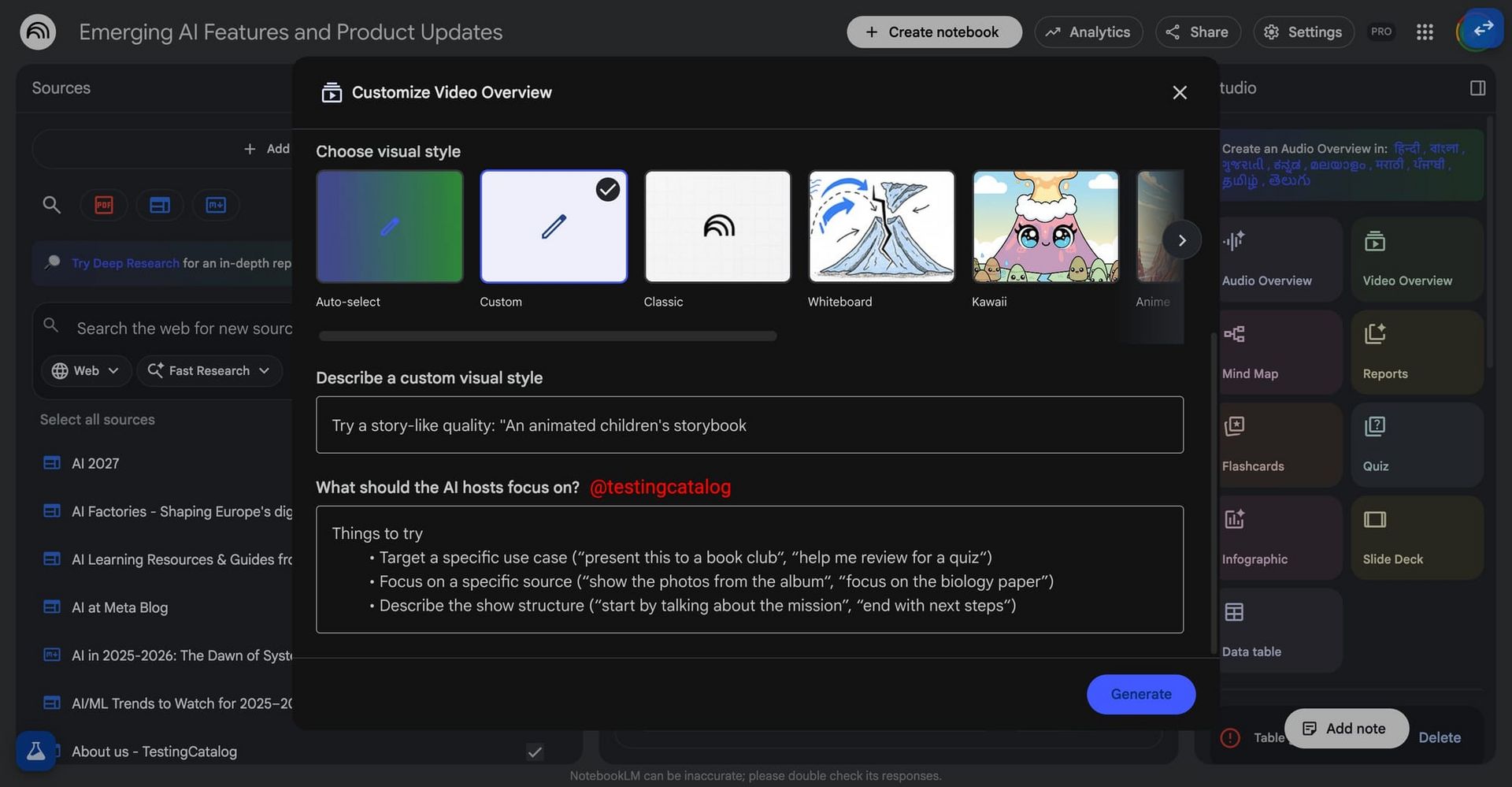Click the Select all sources label
The height and width of the screenshot is (787, 1512).
click(98, 420)
